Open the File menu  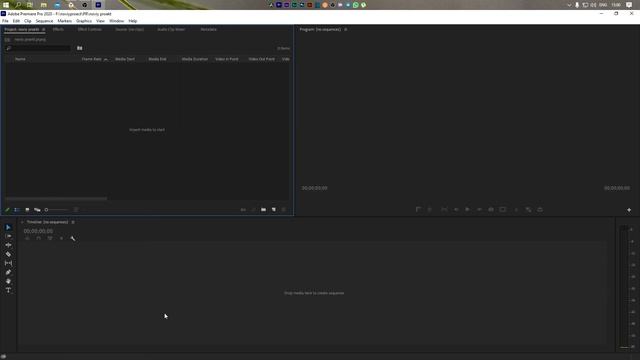[x=5, y=21]
